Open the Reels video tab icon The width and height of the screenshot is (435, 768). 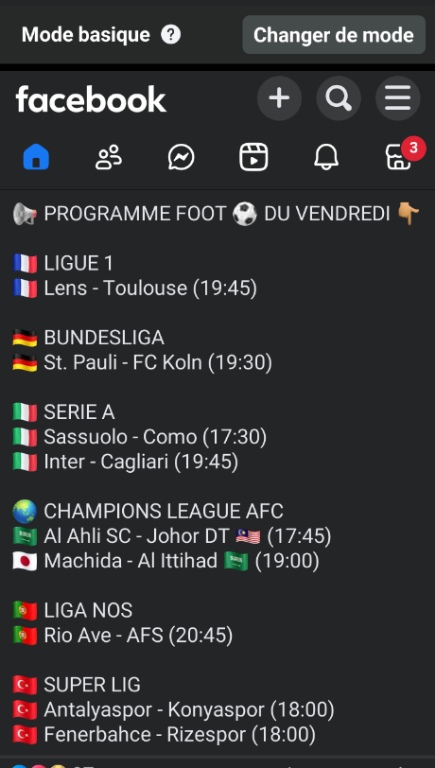[x=253, y=158]
